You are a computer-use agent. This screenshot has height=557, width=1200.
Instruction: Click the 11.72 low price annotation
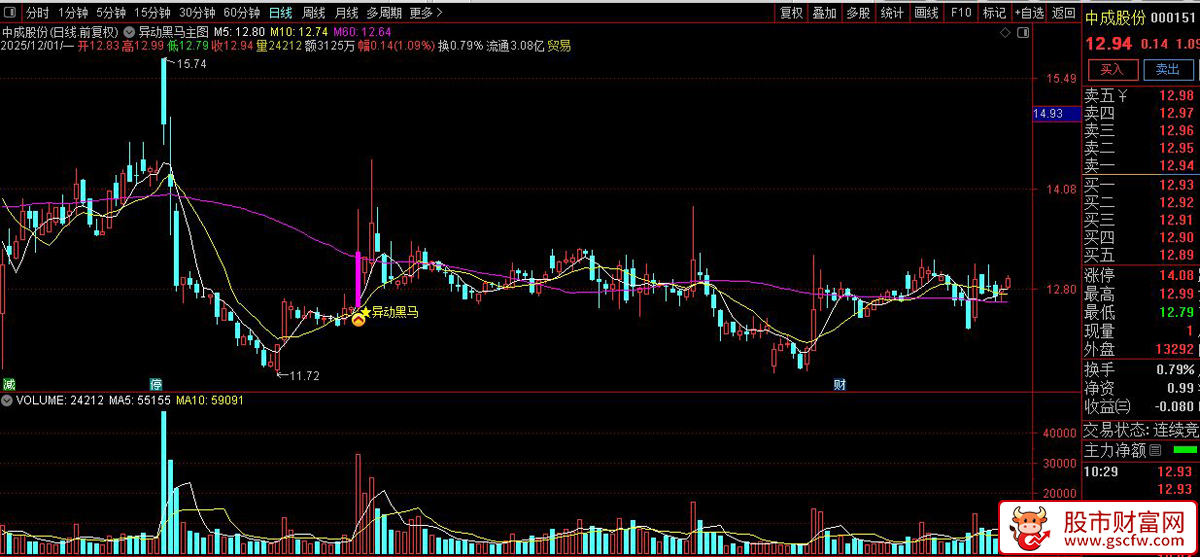[304, 376]
